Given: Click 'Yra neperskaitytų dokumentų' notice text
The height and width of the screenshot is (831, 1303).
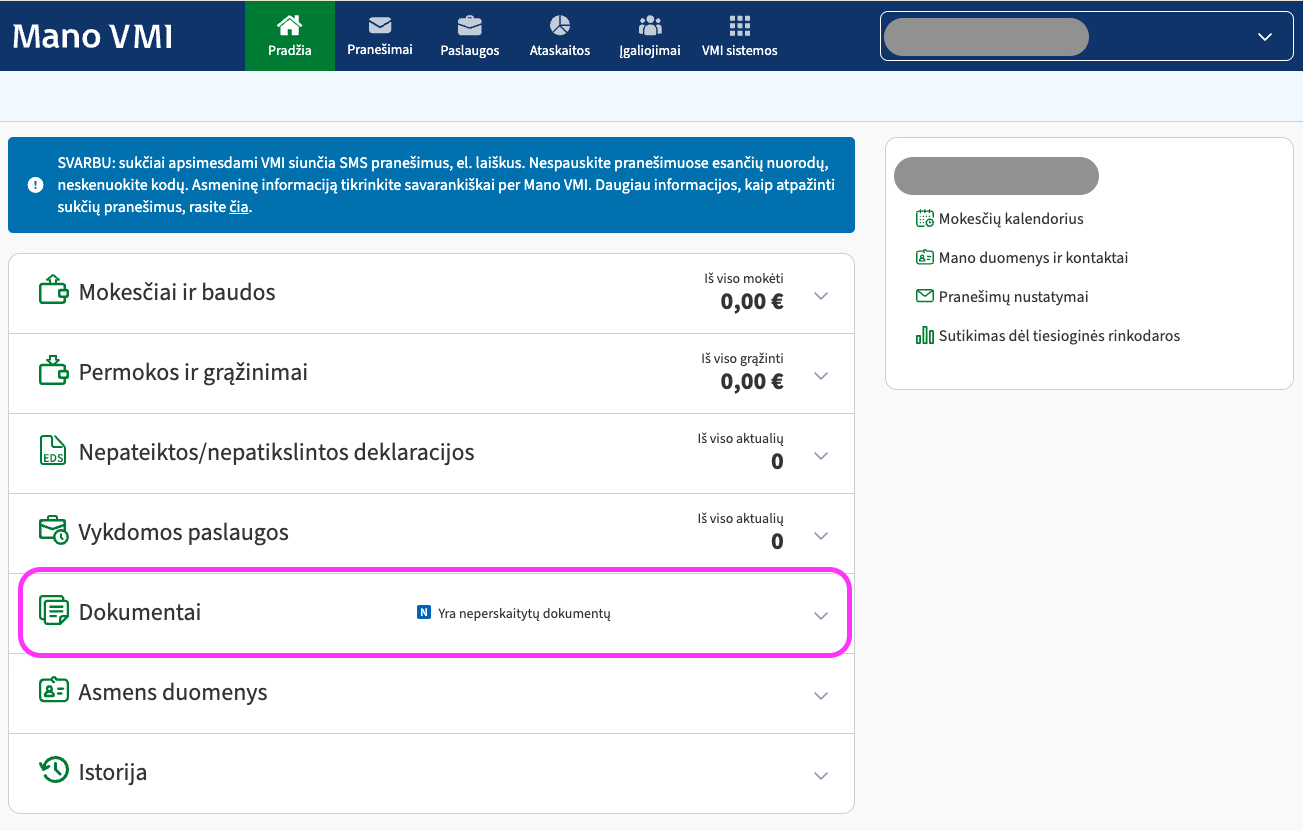Looking at the screenshot, I should [x=524, y=613].
